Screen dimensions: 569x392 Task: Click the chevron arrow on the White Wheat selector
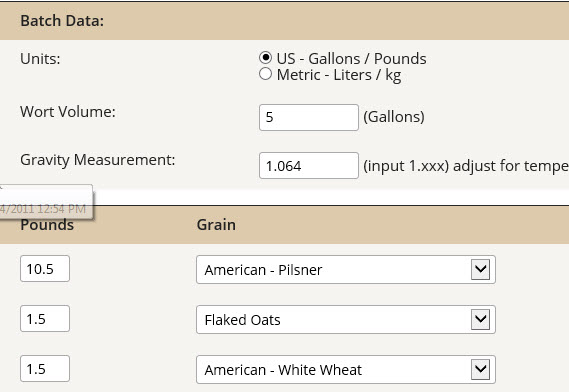[480, 369]
